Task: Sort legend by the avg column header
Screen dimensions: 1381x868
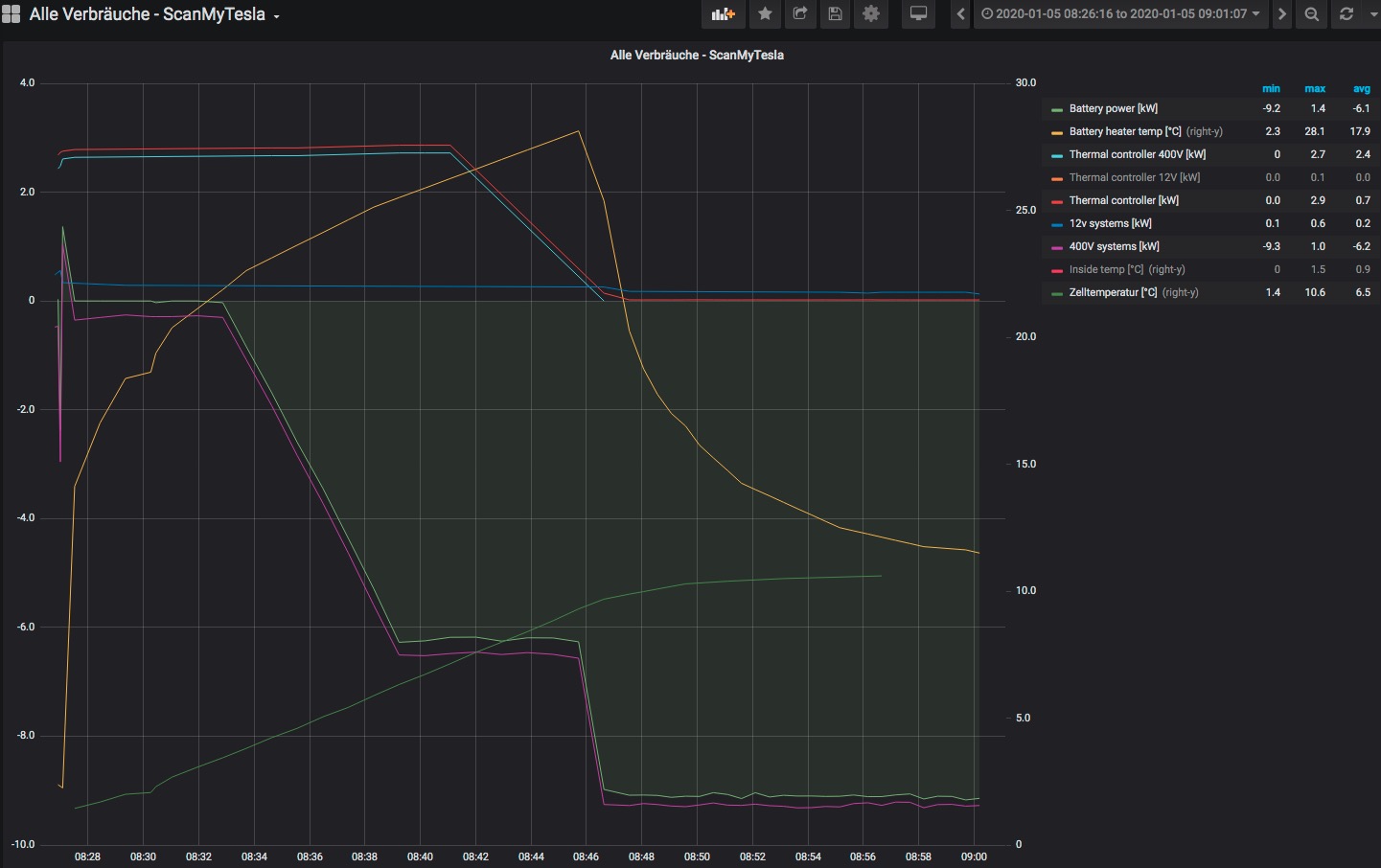Action: [1362, 89]
